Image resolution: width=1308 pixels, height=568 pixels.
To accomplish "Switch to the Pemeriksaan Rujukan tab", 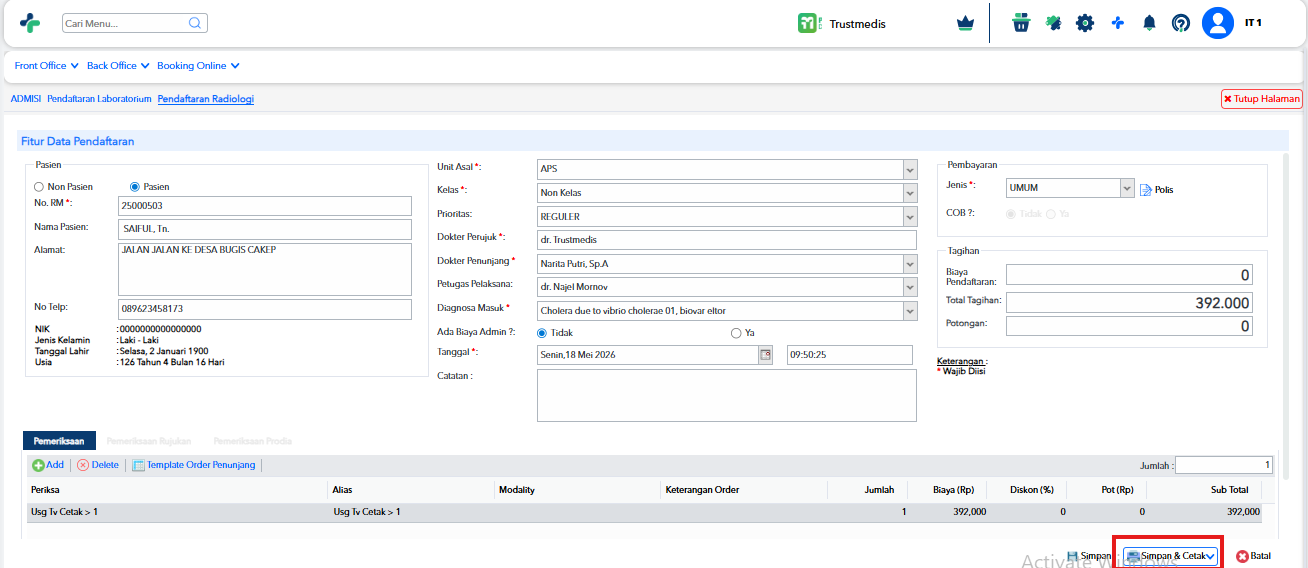I will pos(148,440).
